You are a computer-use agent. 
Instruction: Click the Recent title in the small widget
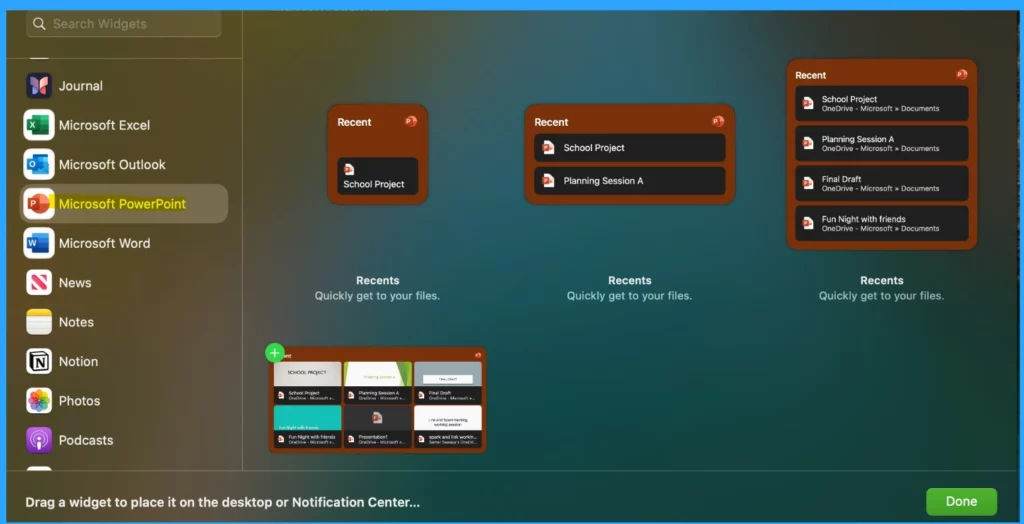click(x=354, y=122)
